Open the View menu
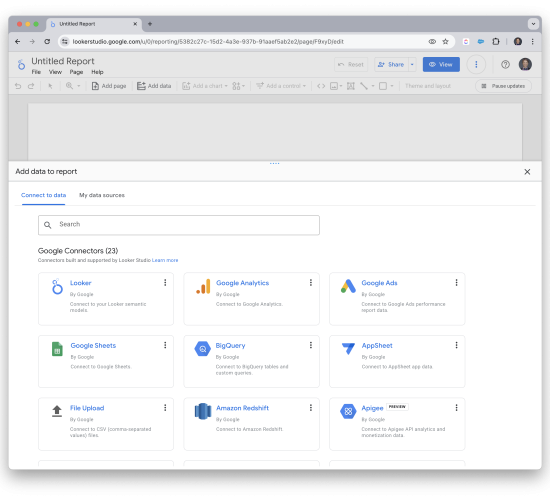 coord(55,72)
